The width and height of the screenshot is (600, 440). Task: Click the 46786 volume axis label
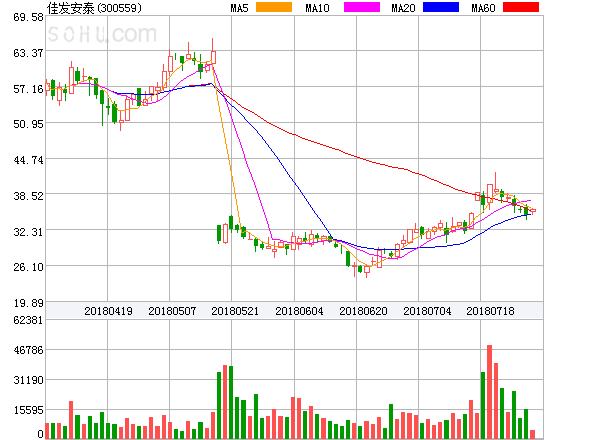[28, 350]
